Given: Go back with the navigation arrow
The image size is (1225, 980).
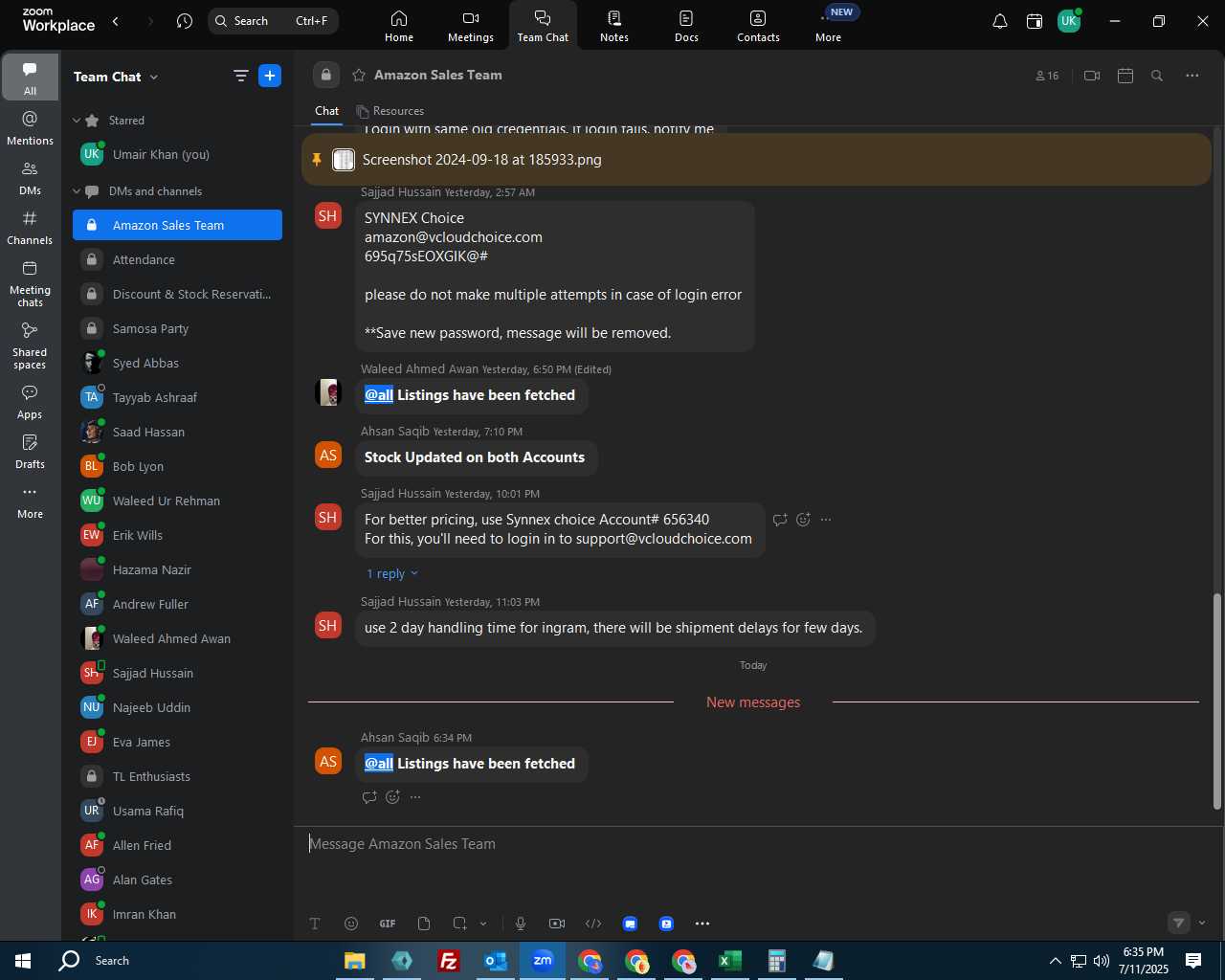Looking at the screenshot, I should [116, 21].
